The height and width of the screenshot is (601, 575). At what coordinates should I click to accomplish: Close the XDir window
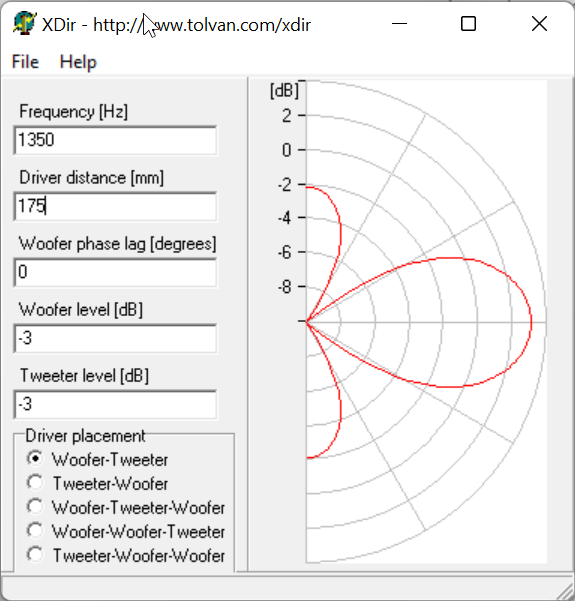(x=539, y=24)
